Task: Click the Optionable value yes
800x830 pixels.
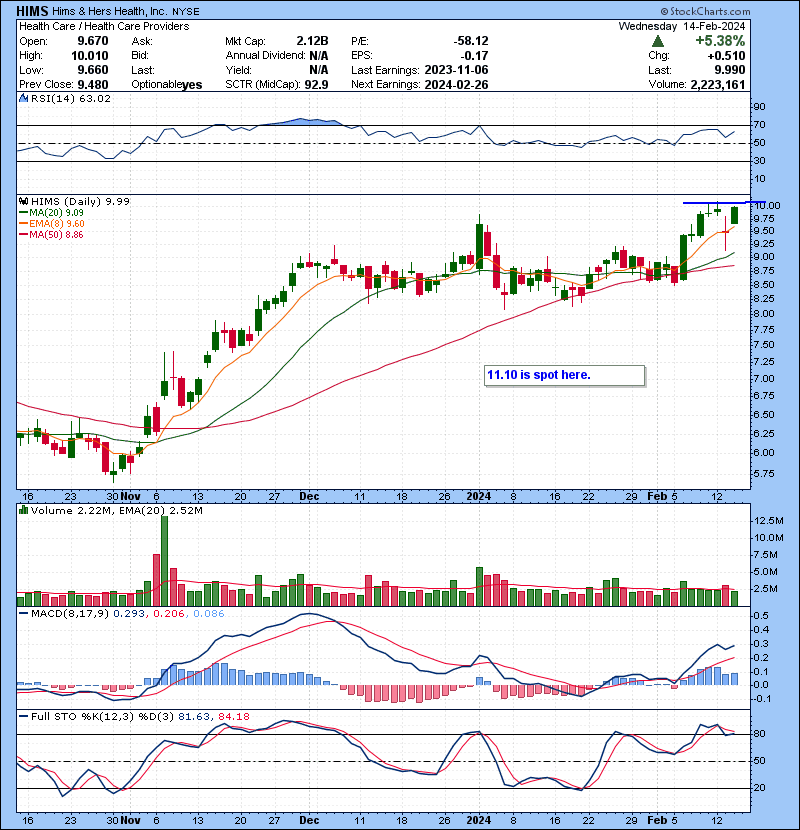Action: (192, 85)
